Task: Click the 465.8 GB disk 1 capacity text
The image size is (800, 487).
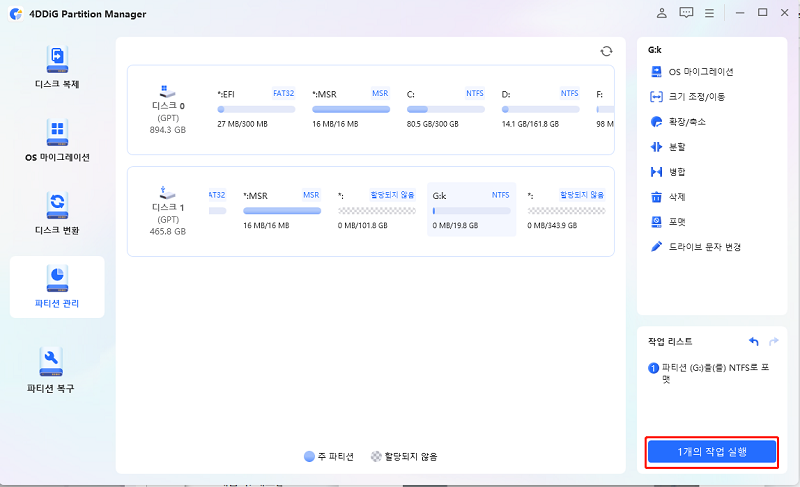Action: click(167, 232)
